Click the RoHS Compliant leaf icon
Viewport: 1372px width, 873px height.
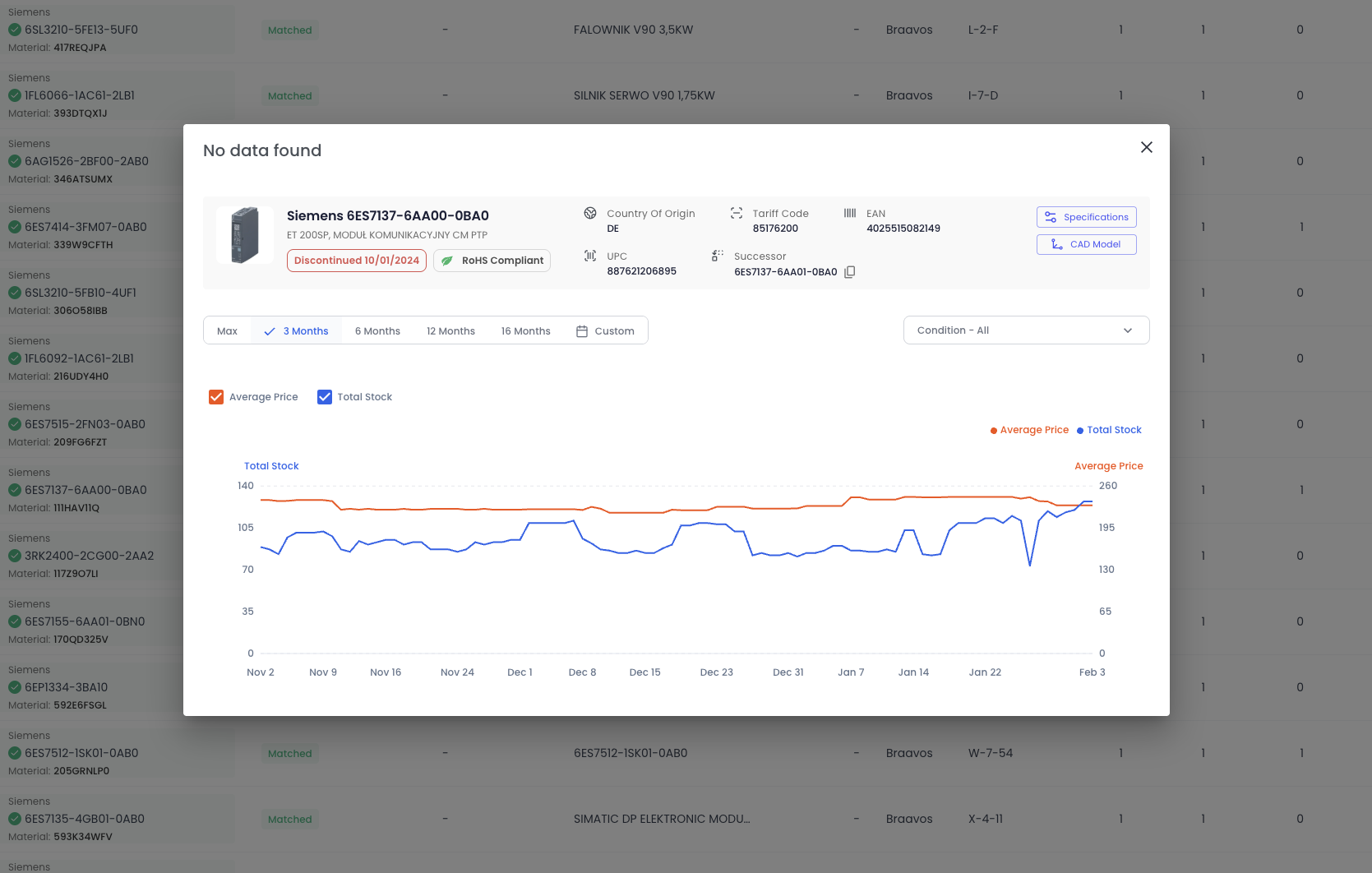(447, 261)
